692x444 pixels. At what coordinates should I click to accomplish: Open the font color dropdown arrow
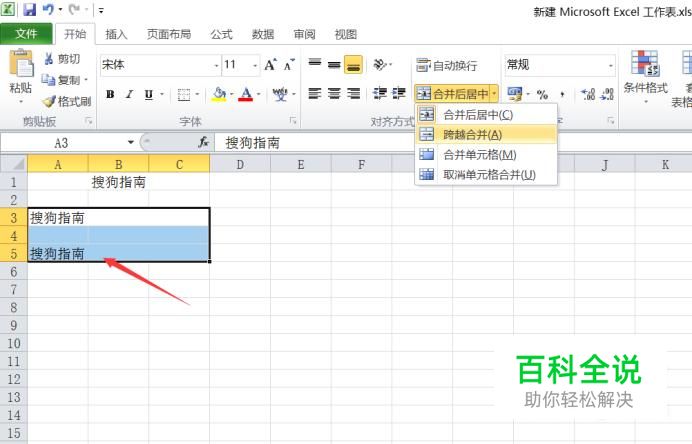259,94
